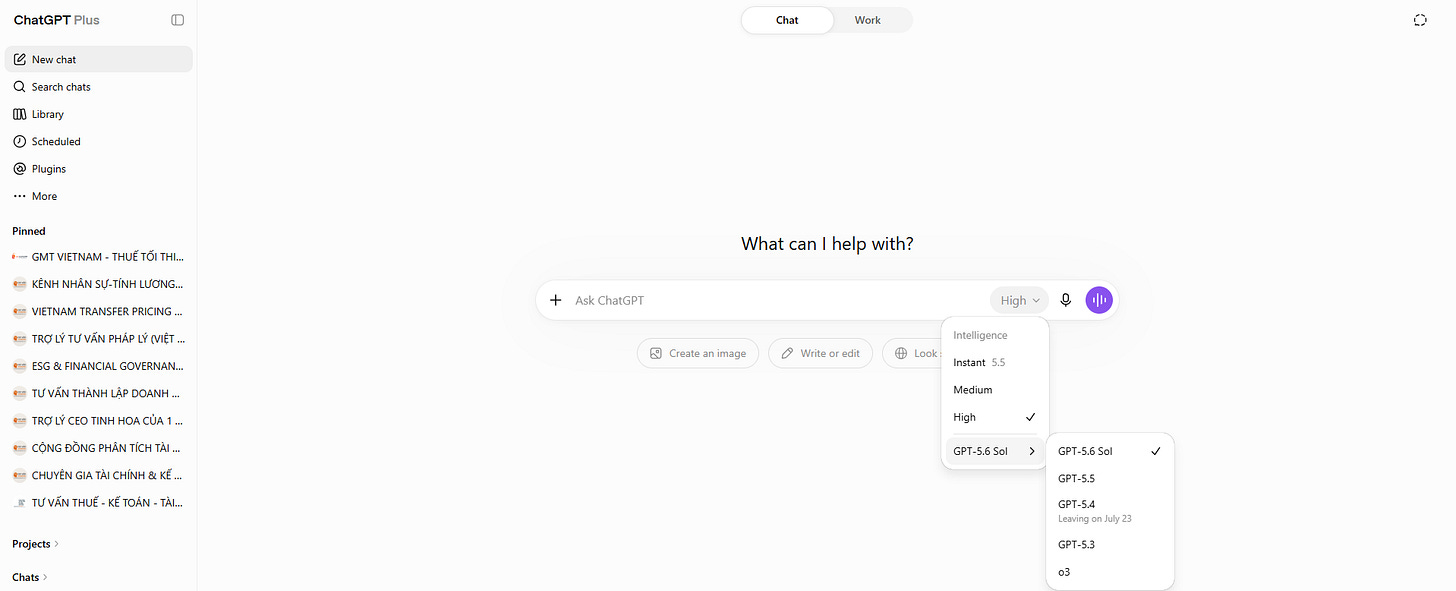Click the Search chats magnifier icon
Viewport: 1456px width, 591px height.
(x=19, y=87)
